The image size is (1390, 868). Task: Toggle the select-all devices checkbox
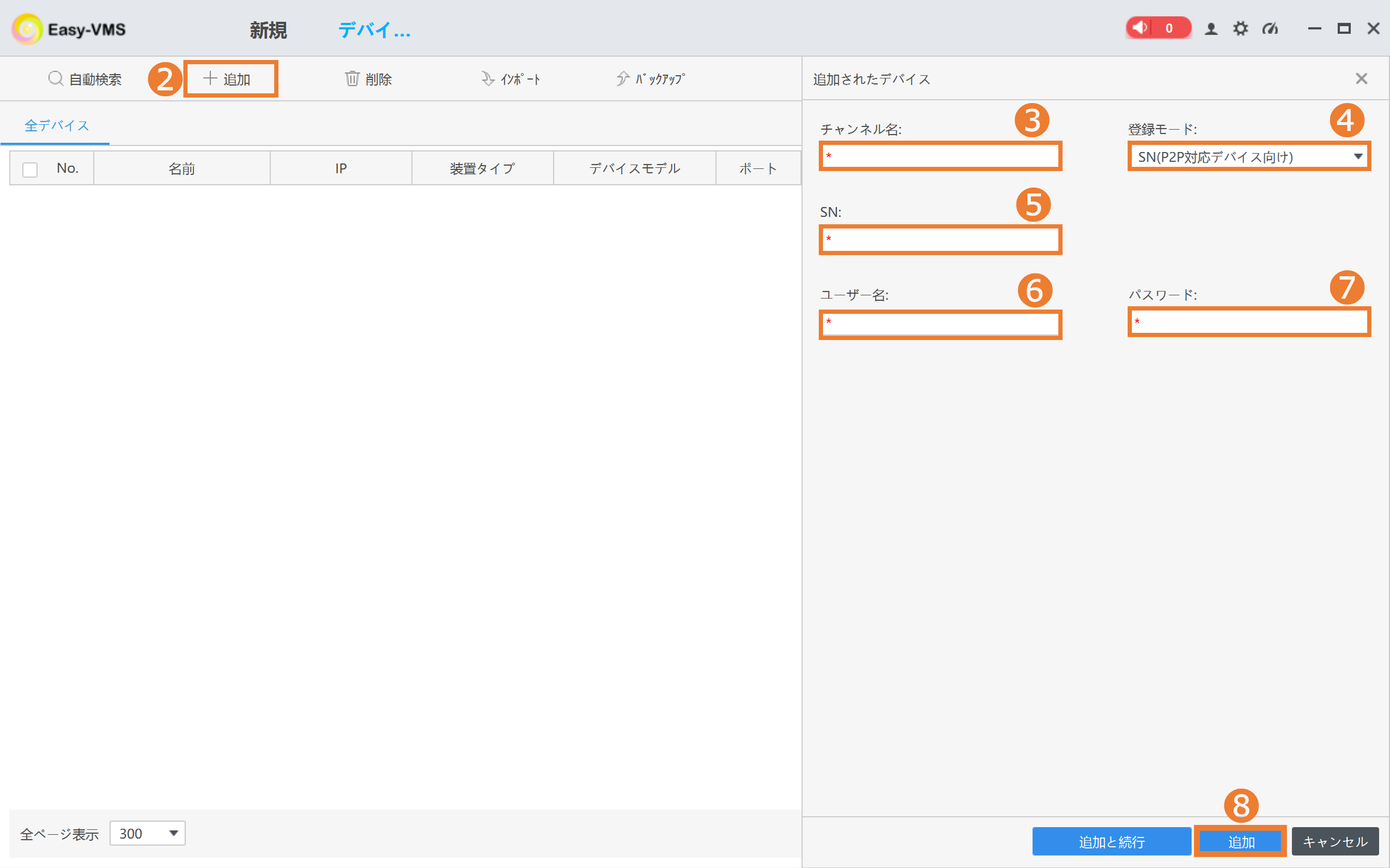coord(29,168)
